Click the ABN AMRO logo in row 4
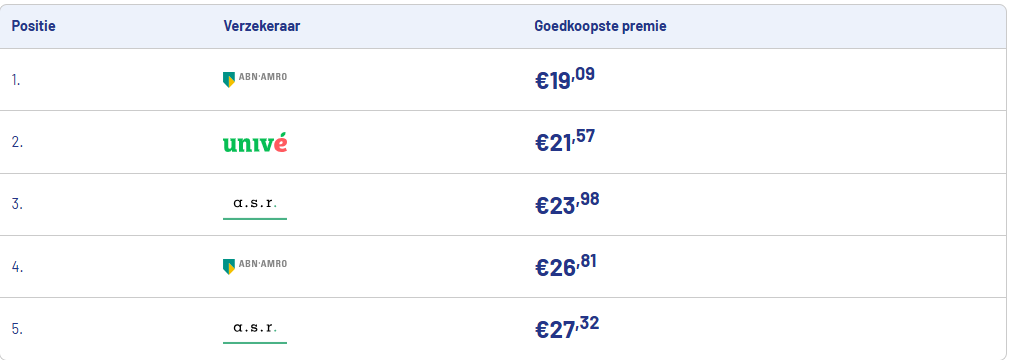 click(x=255, y=267)
